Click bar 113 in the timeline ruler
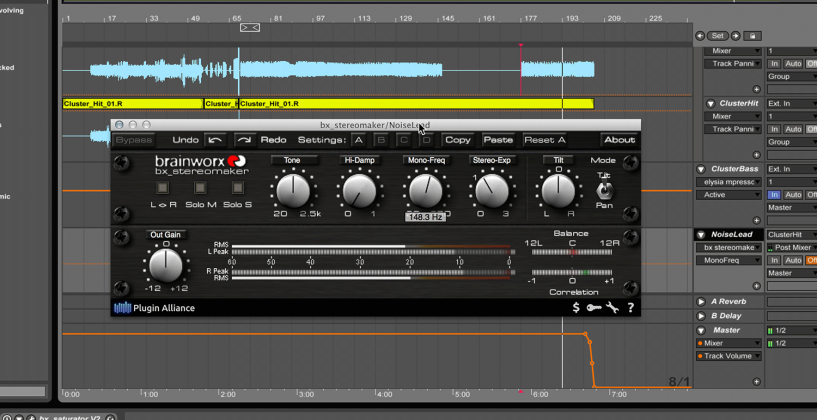 click(364, 18)
